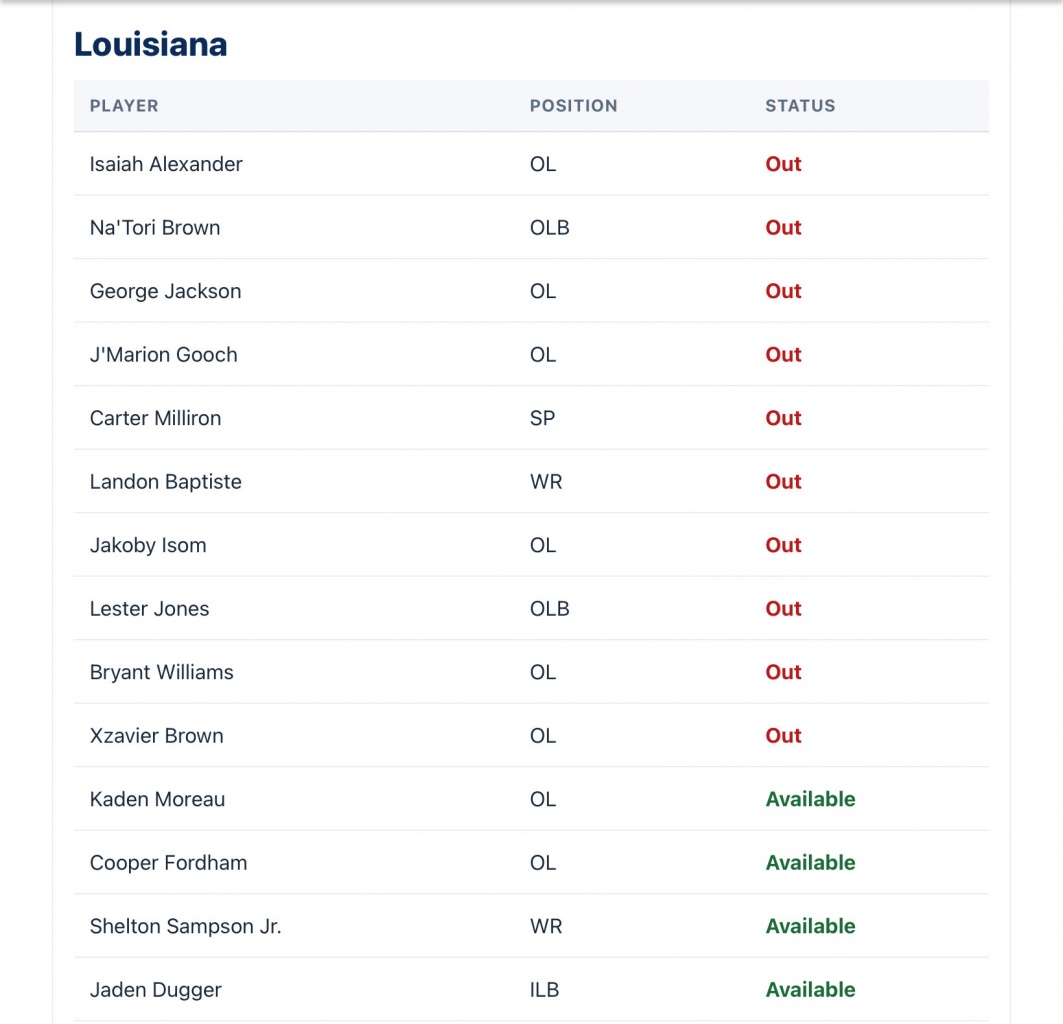Screen dimensions: 1063x1024
Task: Click Kaden Moreau's Available status
Action: pyautogui.click(x=810, y=799)
